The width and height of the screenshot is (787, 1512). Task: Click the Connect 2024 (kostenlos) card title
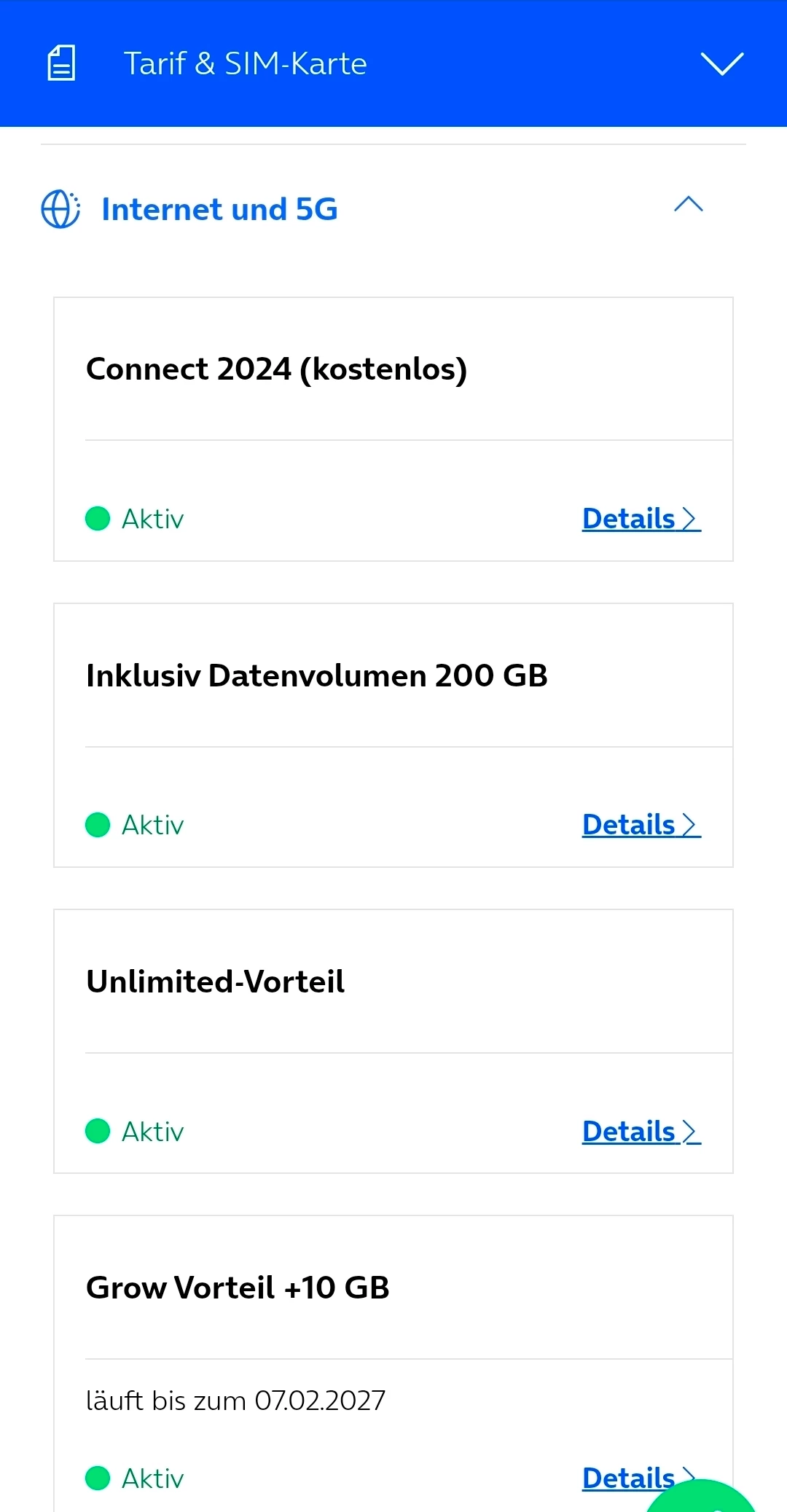276,369
